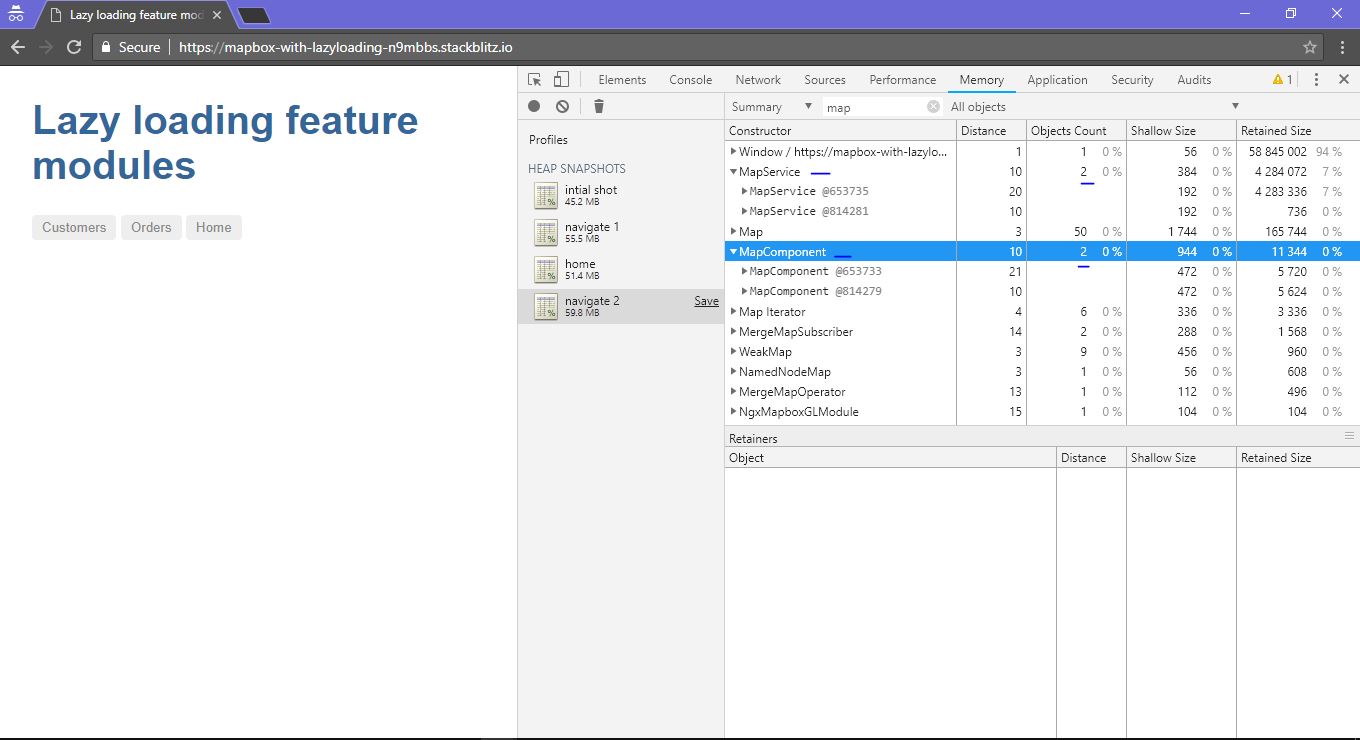Open the Network tab

coord(758,80)
